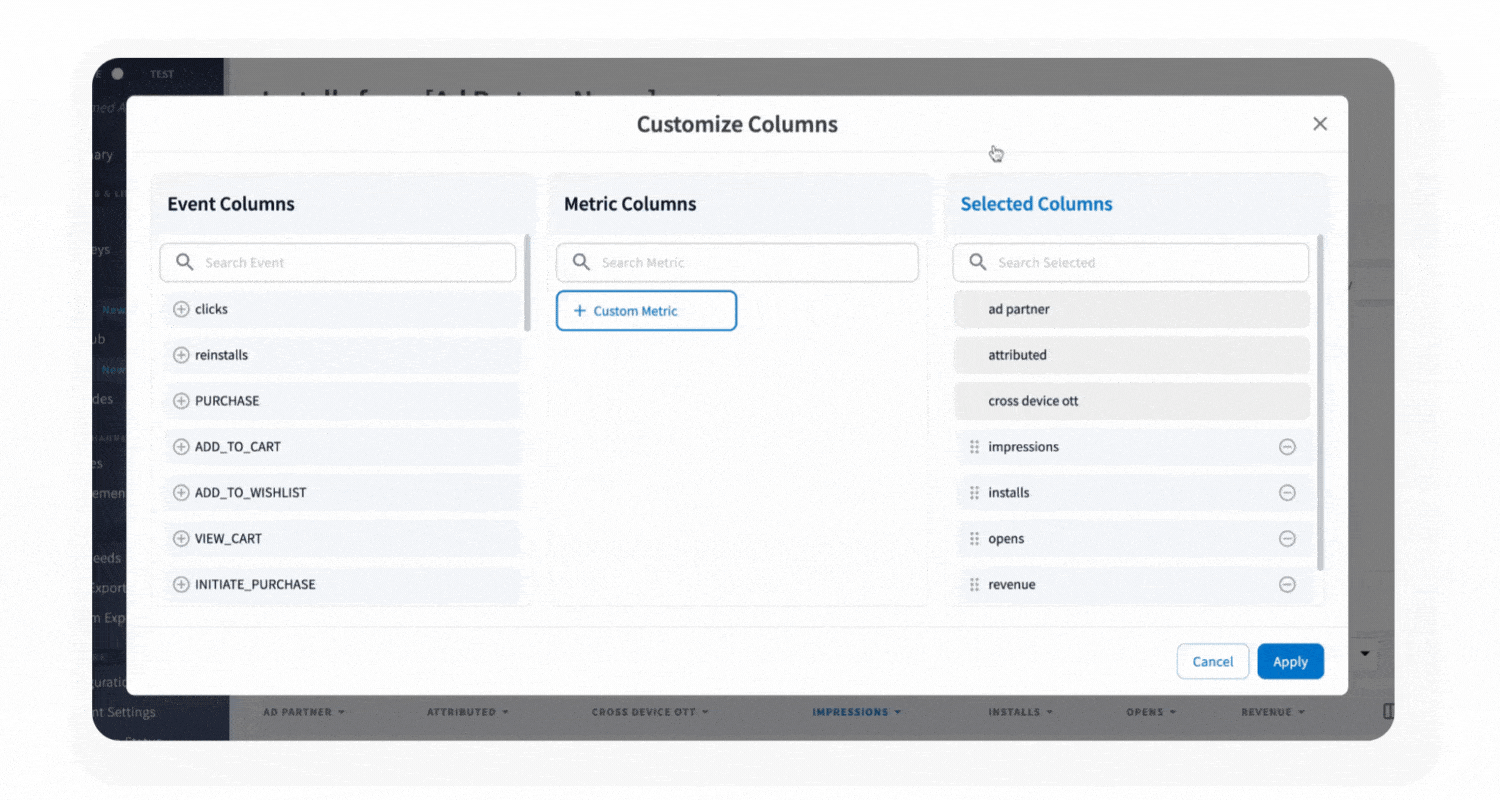The width and height of the screenshot is (1500, 800).
Task: Click the Custom Metric button
Action: [x=646, y=311]
